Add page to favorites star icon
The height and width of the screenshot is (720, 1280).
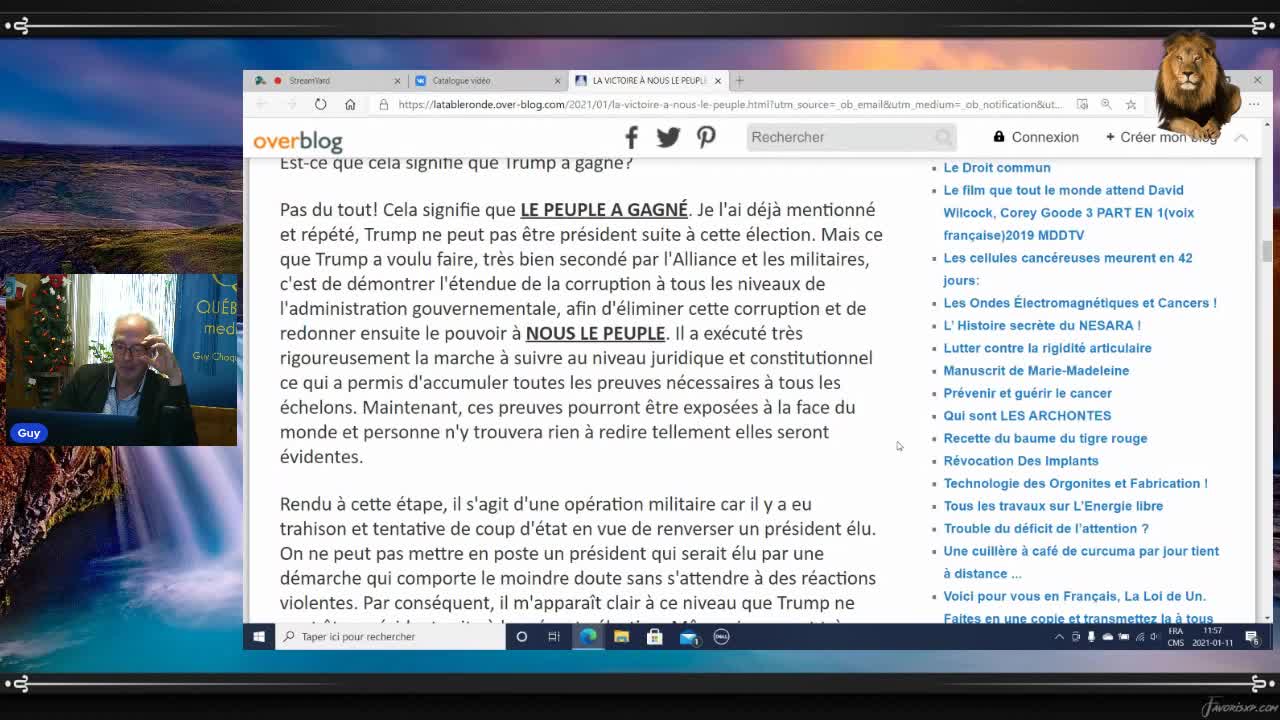pos(1131,104)
